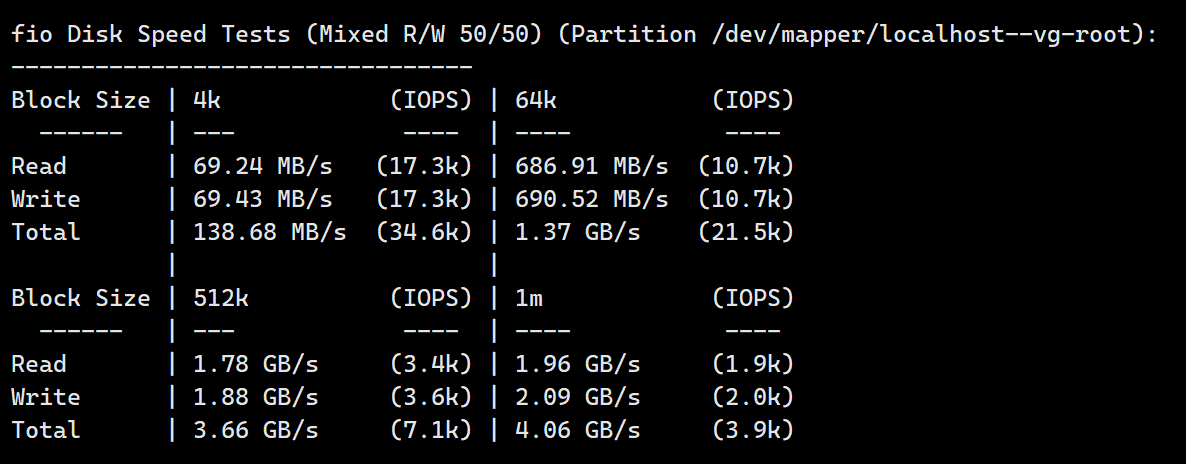The width and height of the screenshot is (1186, 464).
Task: Click the 64k write speed 690.52 MB/s
Action: pyautogui.click(x=591, y=200)
